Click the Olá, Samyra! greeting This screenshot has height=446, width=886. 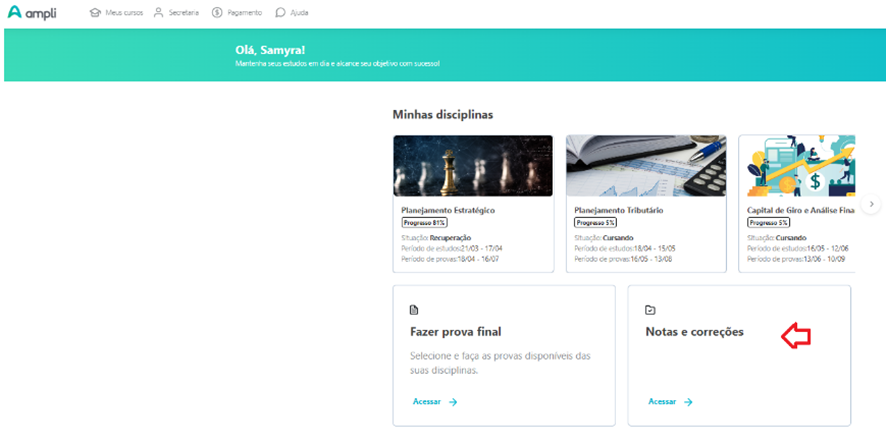[270, 50]
